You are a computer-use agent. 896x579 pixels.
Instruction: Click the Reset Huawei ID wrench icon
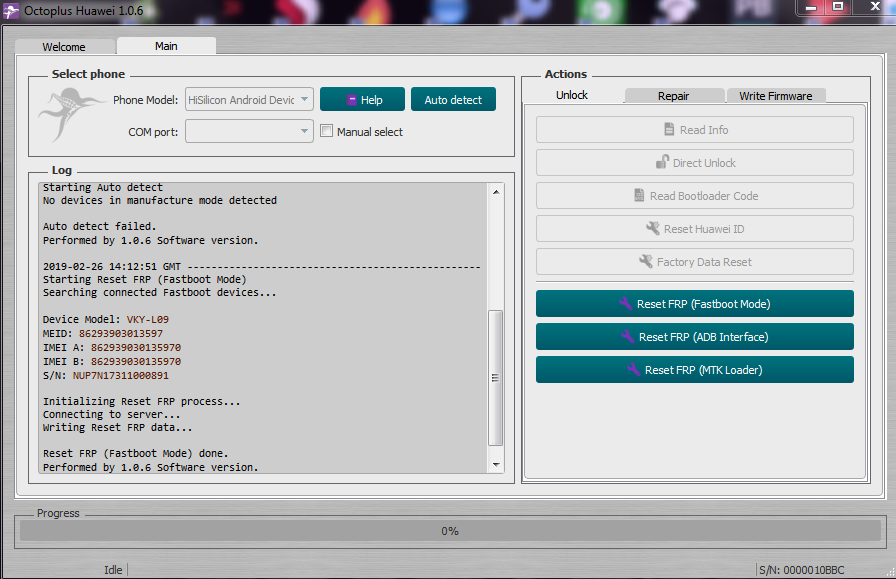pyautogui.click(x=653, y=229)
